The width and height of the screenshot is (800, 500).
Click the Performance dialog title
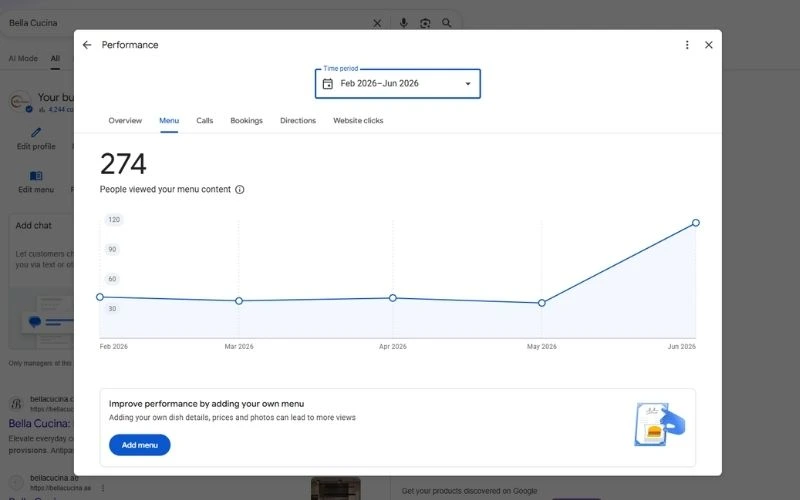click(x=130, y=45)
